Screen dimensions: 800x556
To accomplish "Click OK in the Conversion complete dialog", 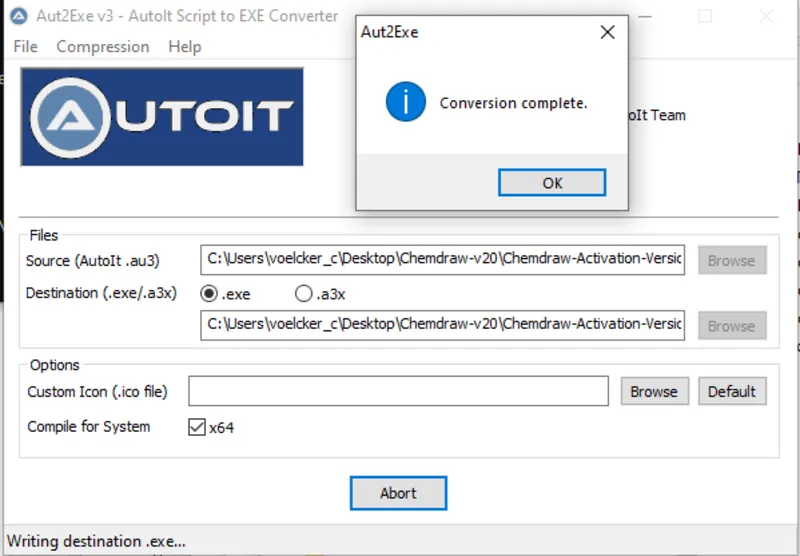I will tap(552, 183).
